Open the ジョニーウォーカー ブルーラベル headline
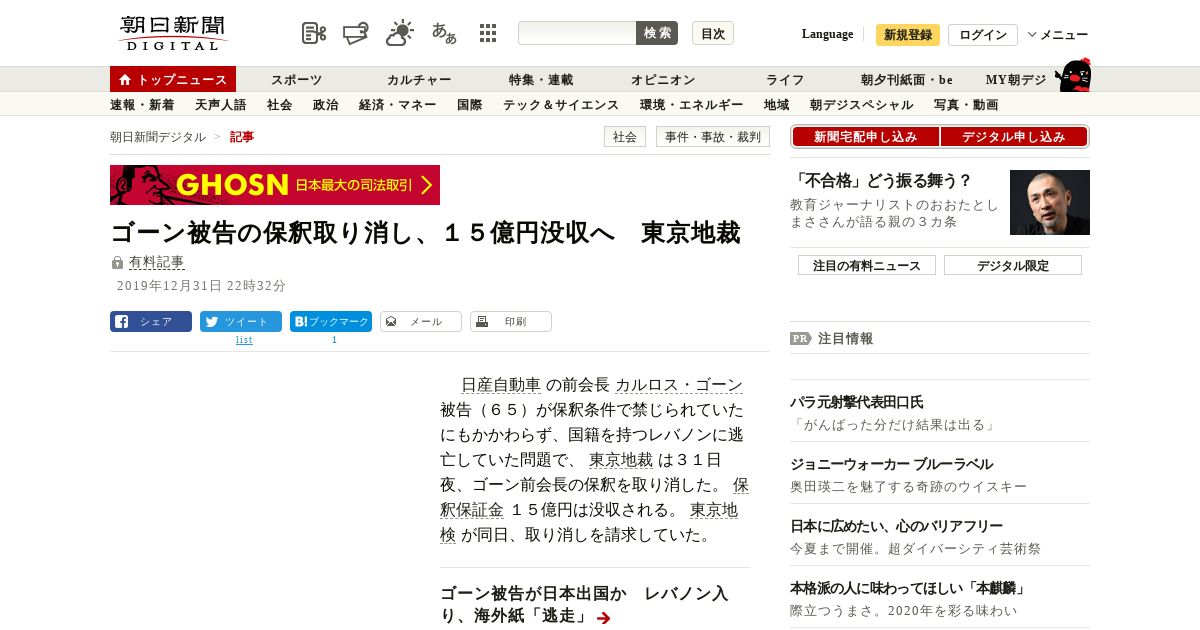The image size is (1200, 630). [891, 465]
